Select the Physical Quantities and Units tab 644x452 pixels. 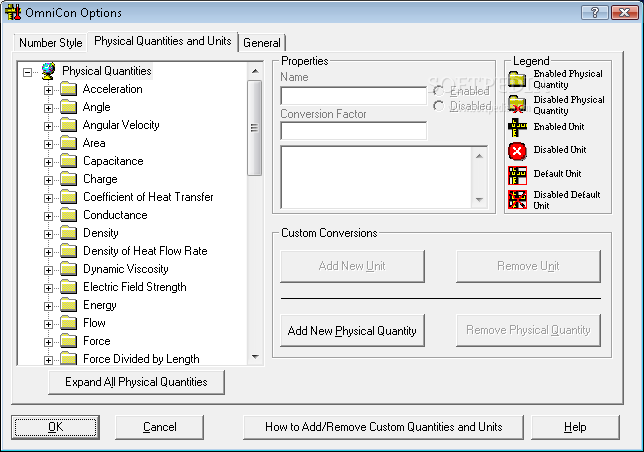[163, 41]
